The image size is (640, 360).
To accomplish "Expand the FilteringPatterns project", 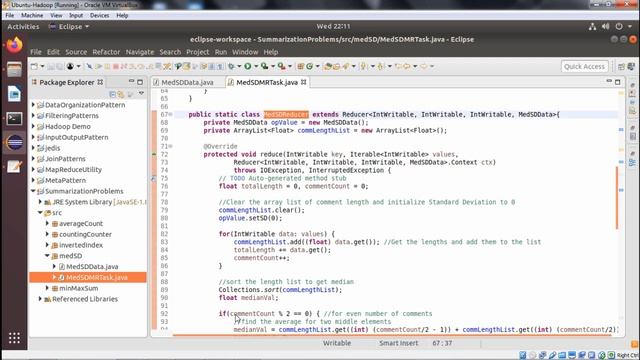I will coord(33,116).
